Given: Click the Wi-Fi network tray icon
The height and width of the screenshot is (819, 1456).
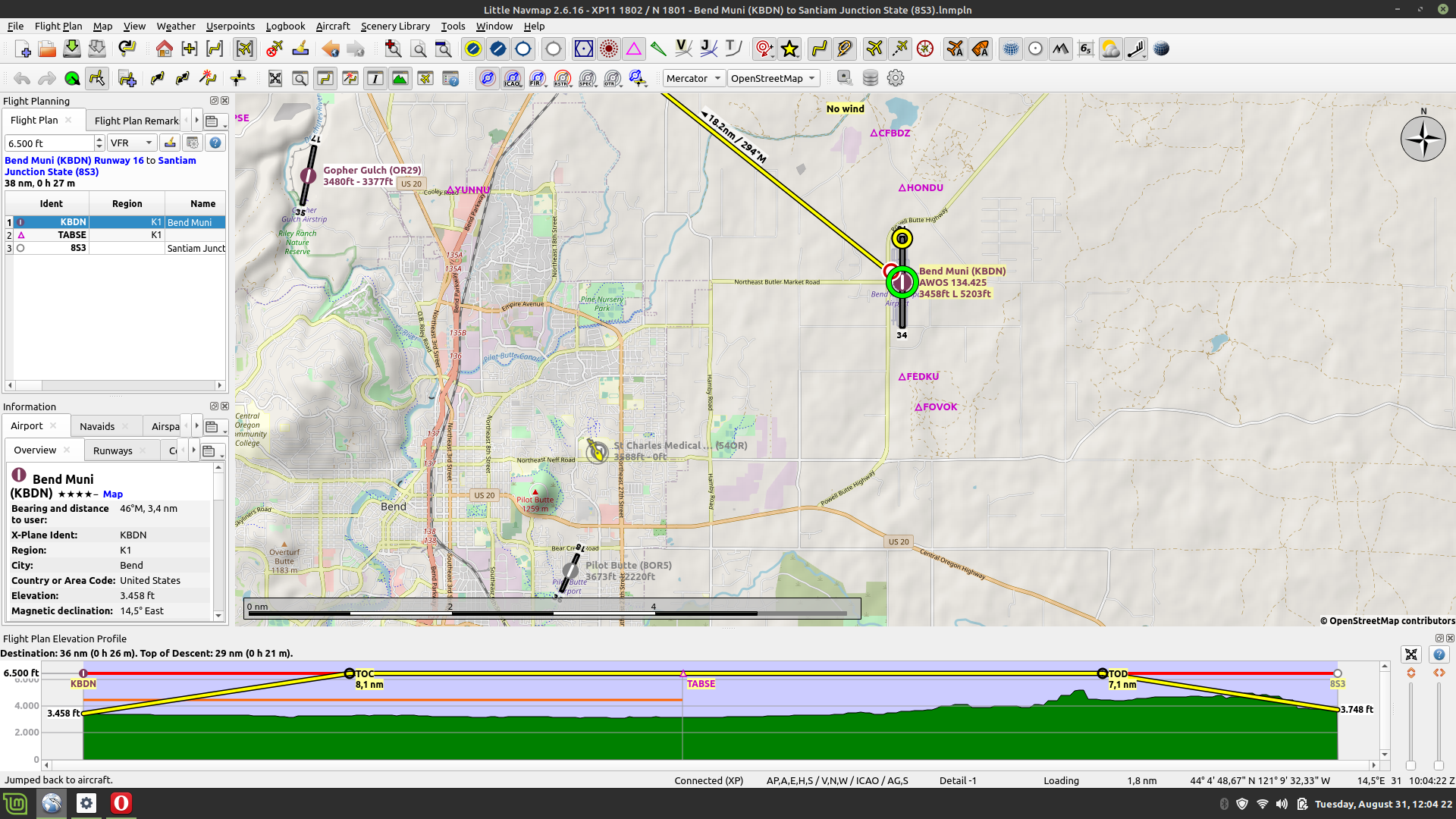Looking at the screenshot, I should pos(1262,804).
